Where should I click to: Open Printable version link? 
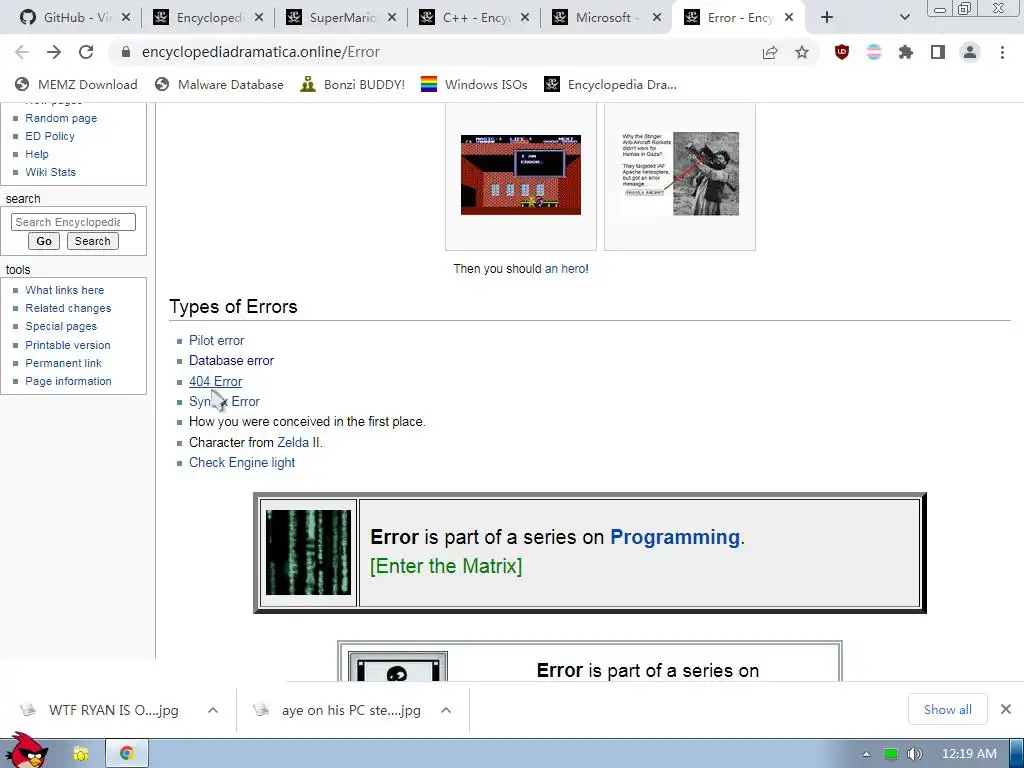click(x=67, y=345)
